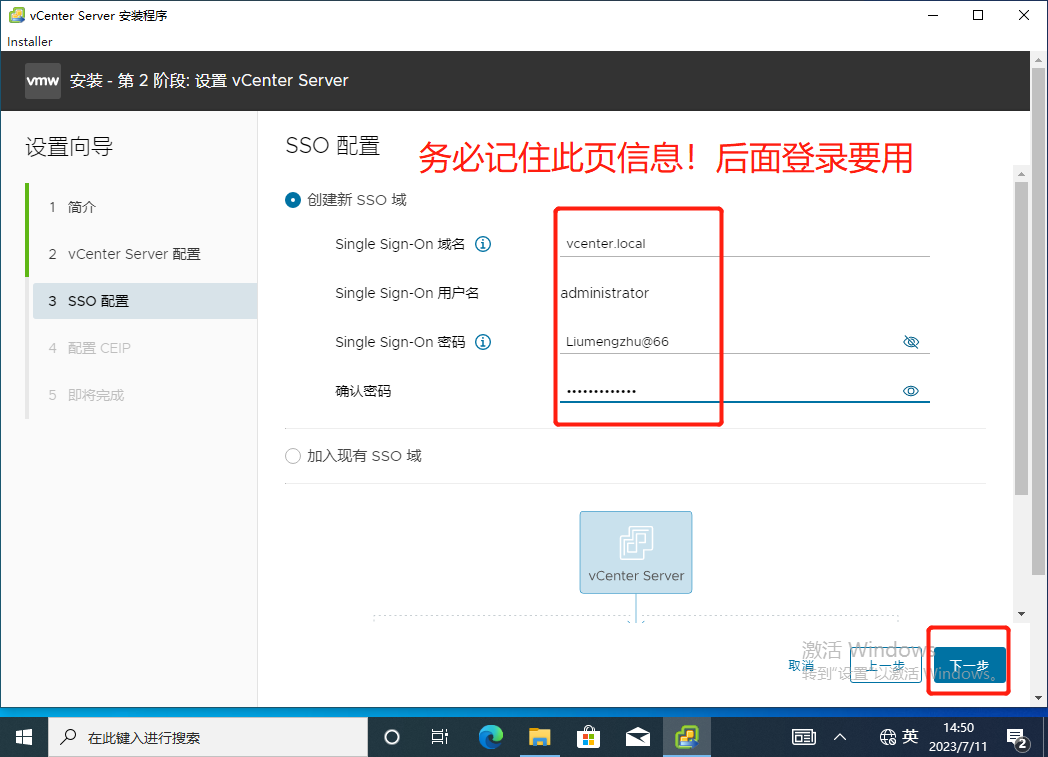The width and height of the screenshot is (1048, 757).
Task: Click the taskbar search box
Action: pos(208,737)
